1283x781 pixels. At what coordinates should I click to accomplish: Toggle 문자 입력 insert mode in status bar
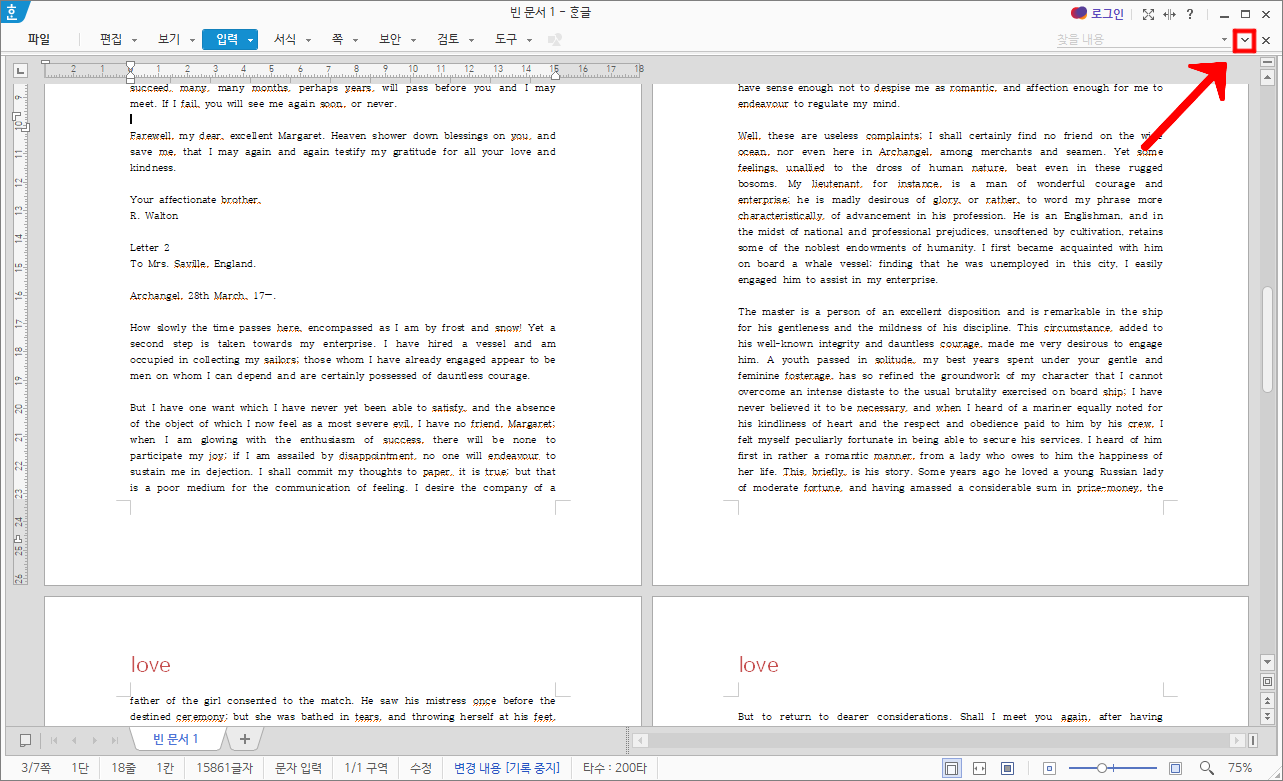[x=298, y=768]
